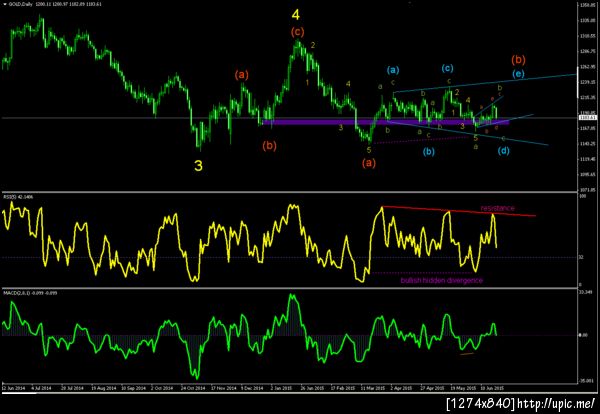
Task: Click the 1071.85 price axis label
Action: pos(586,190)
